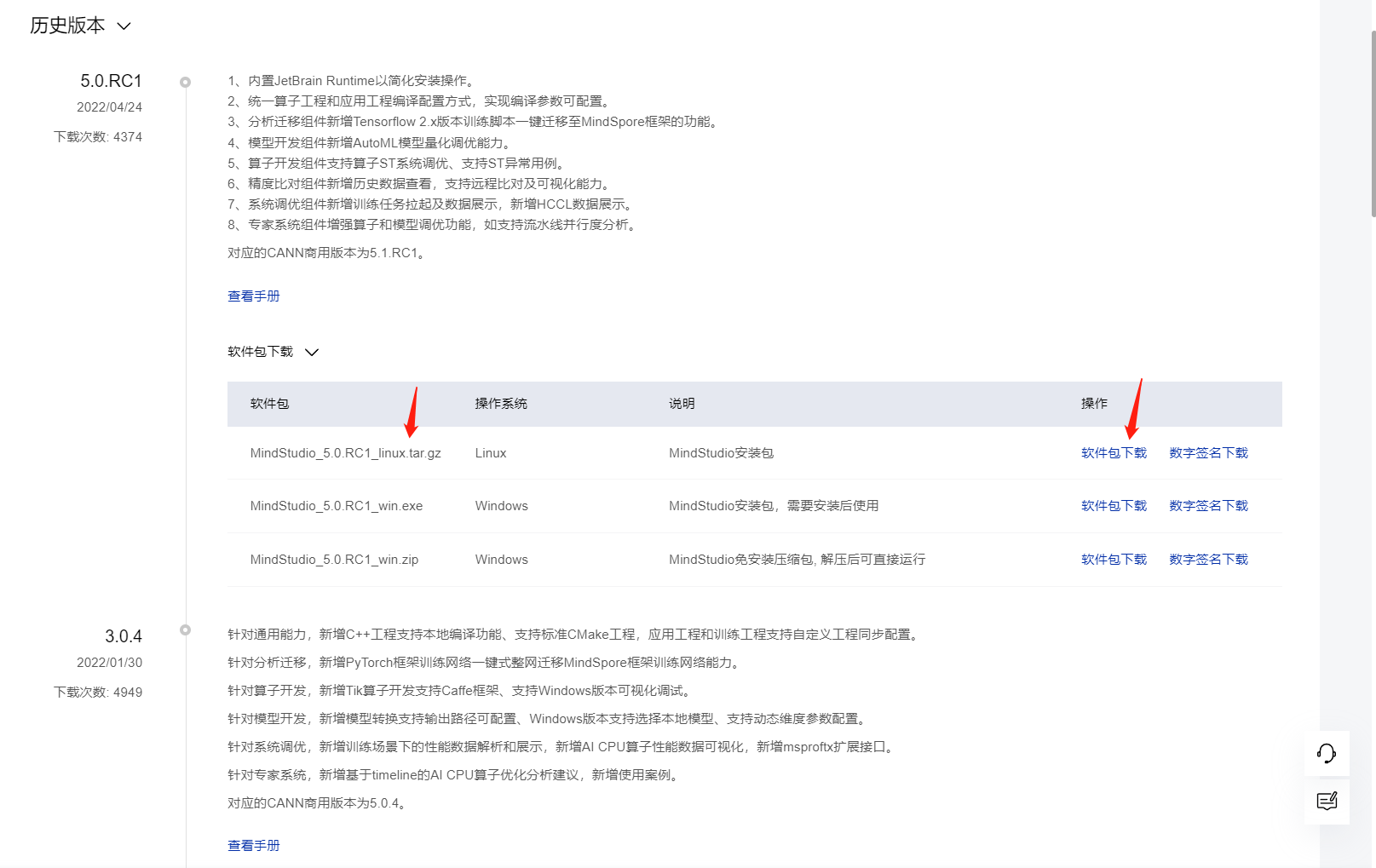Open 查看手册 link for version 3.0.4
This screenshot has width=1376, height=868.
pos(254,846)
